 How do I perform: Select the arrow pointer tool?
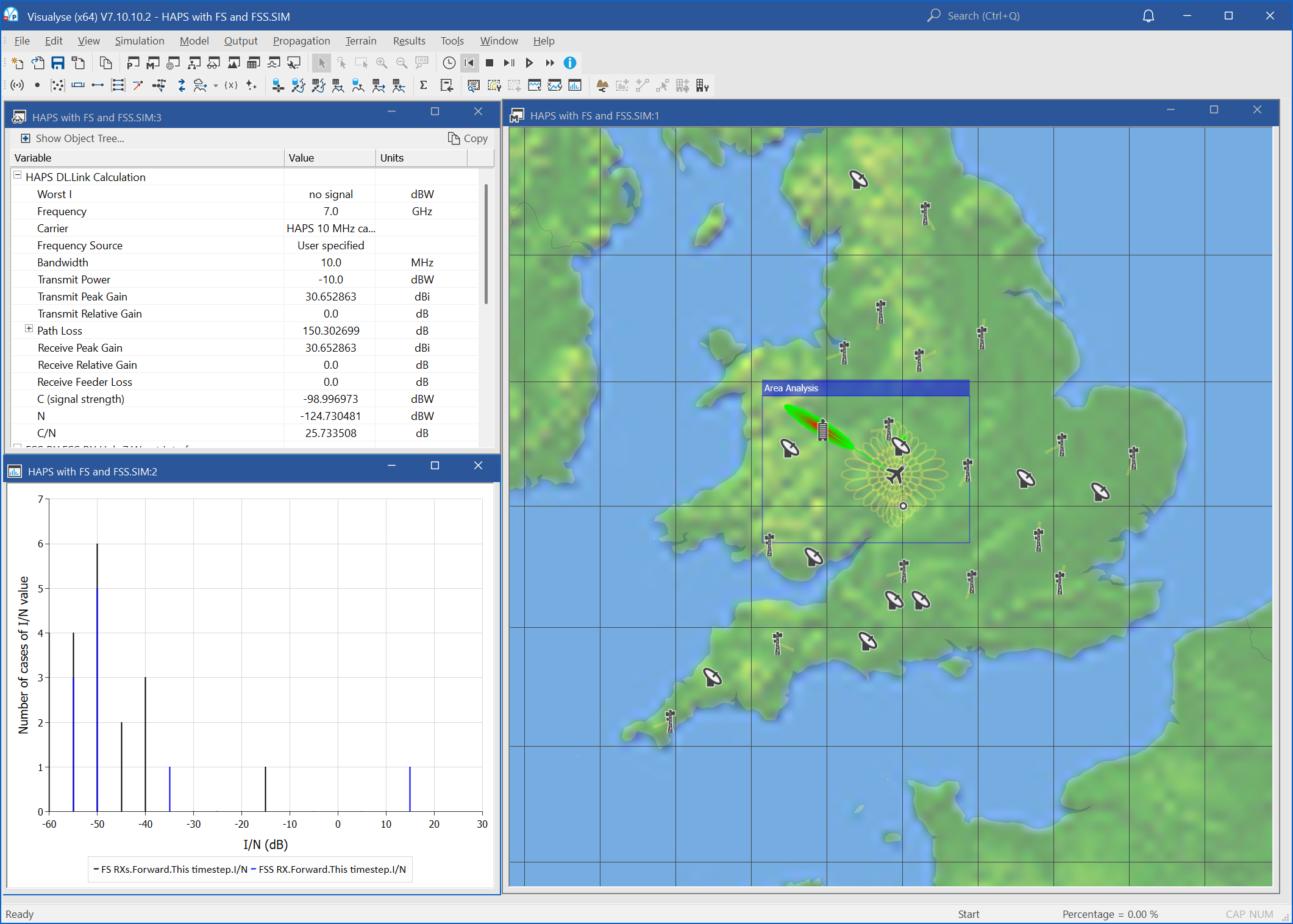(x=321, y=63)
